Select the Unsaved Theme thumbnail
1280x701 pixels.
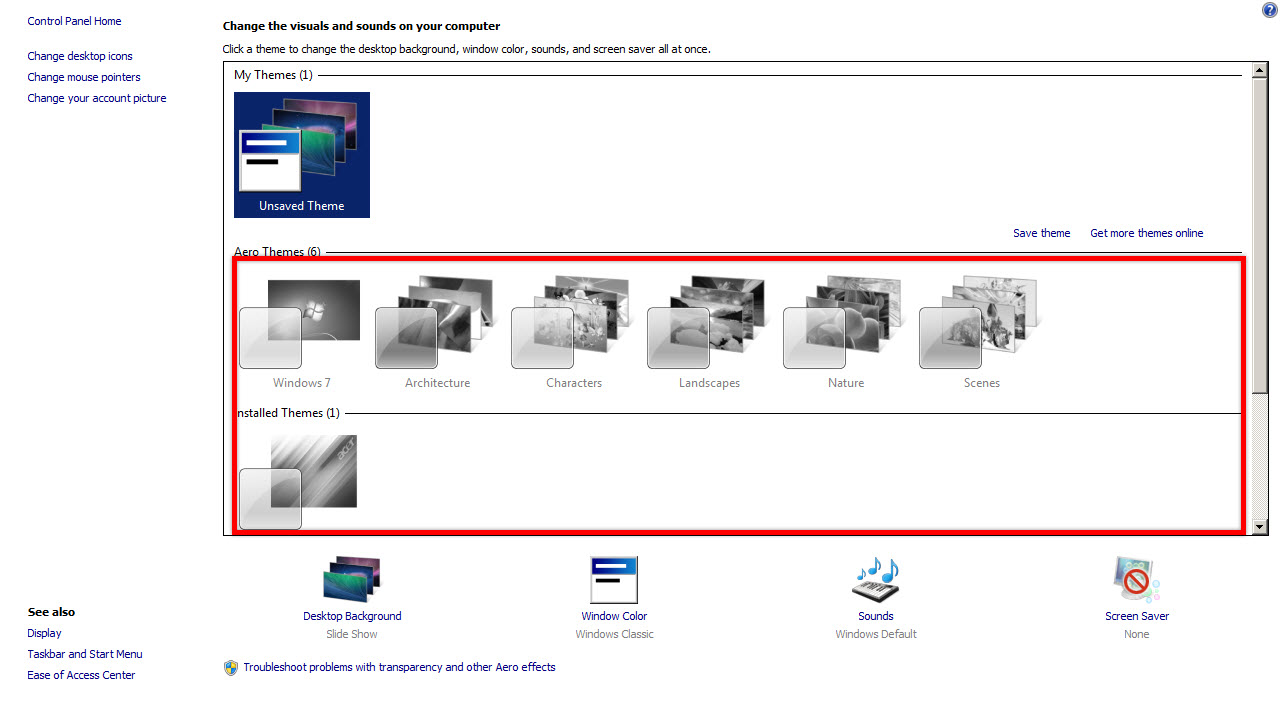302,155
